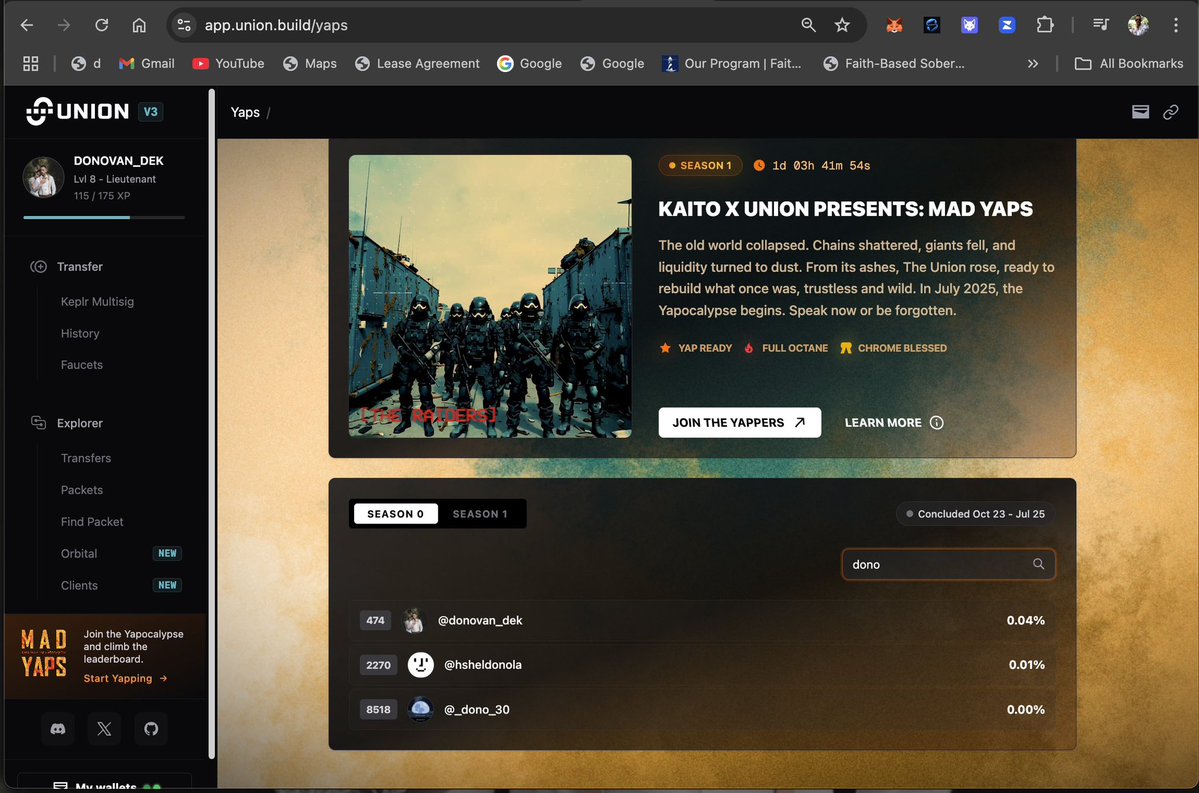Open the History page

[80, 333]
